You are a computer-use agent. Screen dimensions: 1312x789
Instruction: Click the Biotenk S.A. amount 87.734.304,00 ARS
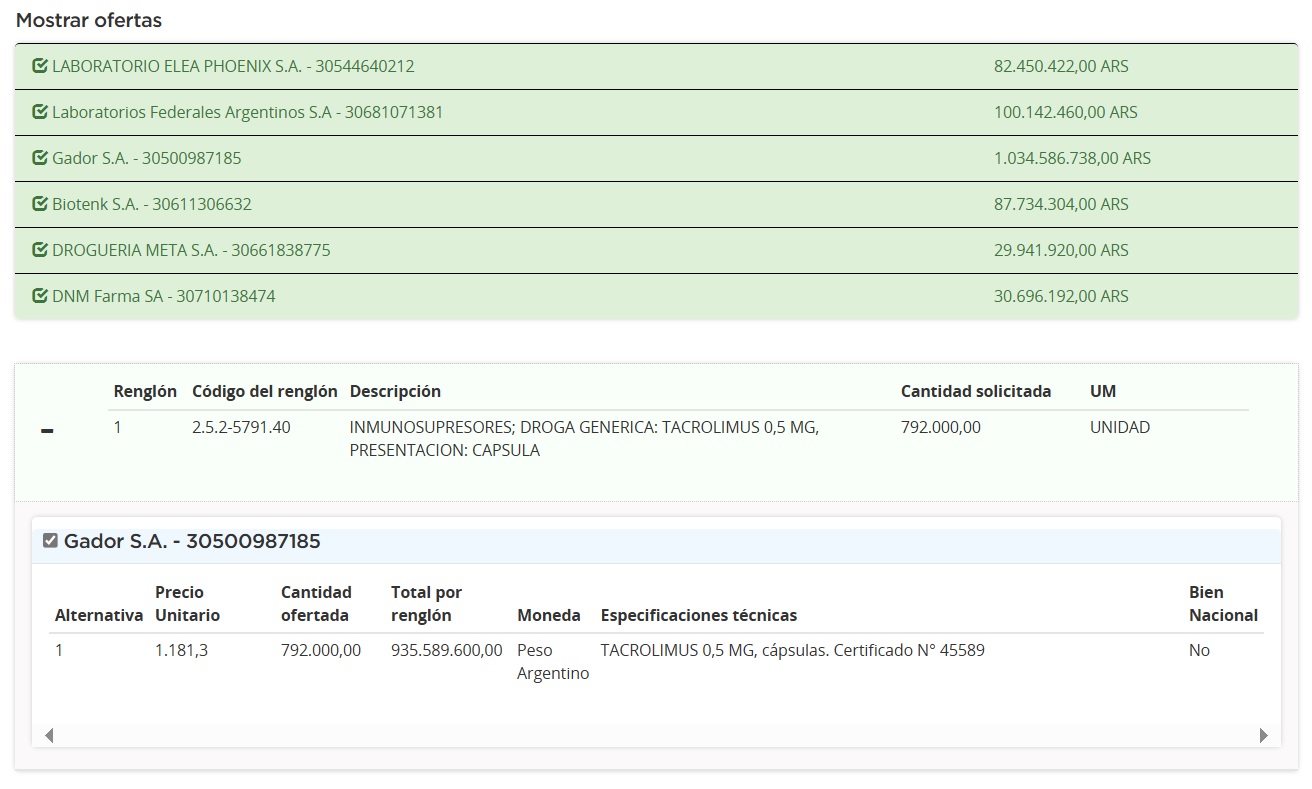point(1061,204)
